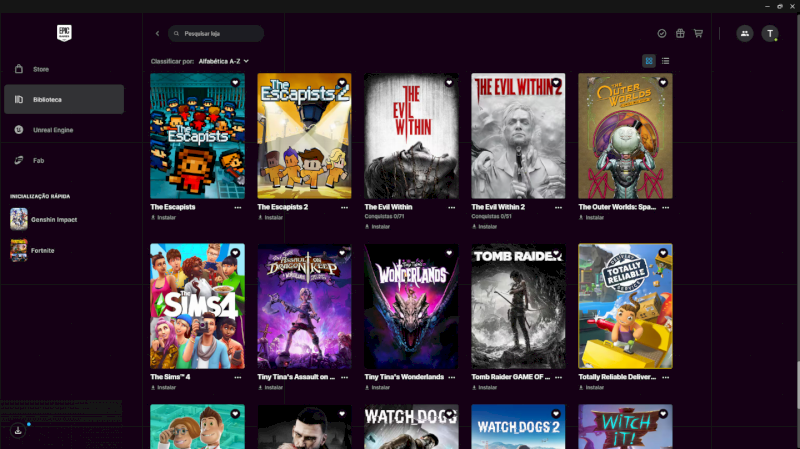The width and height of the screenshot is (800, 449).
Task: Open more options for Tomb Raider
Action: pos(559,378)
